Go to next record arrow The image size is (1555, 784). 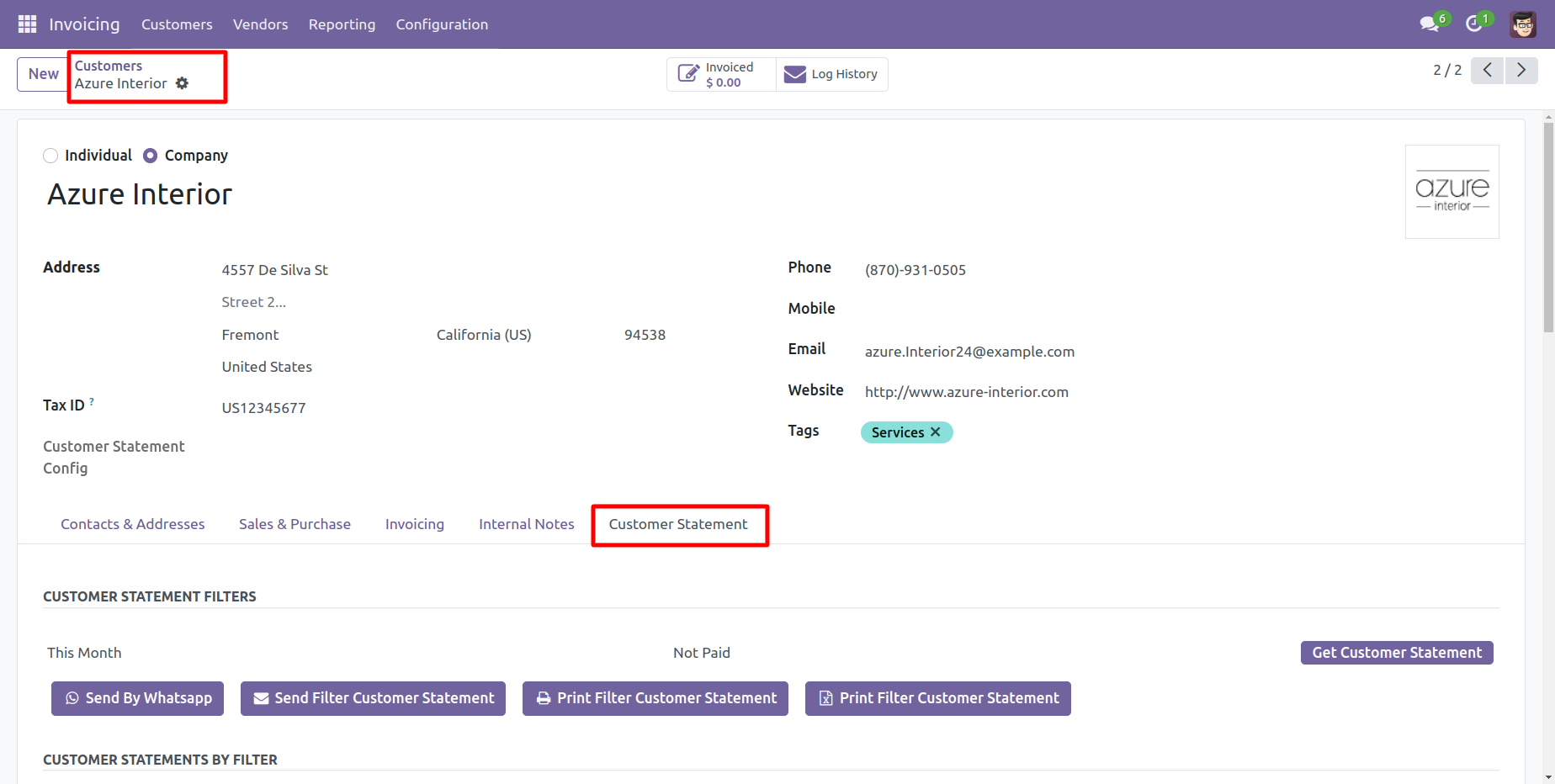click(x=1521, y=71)
